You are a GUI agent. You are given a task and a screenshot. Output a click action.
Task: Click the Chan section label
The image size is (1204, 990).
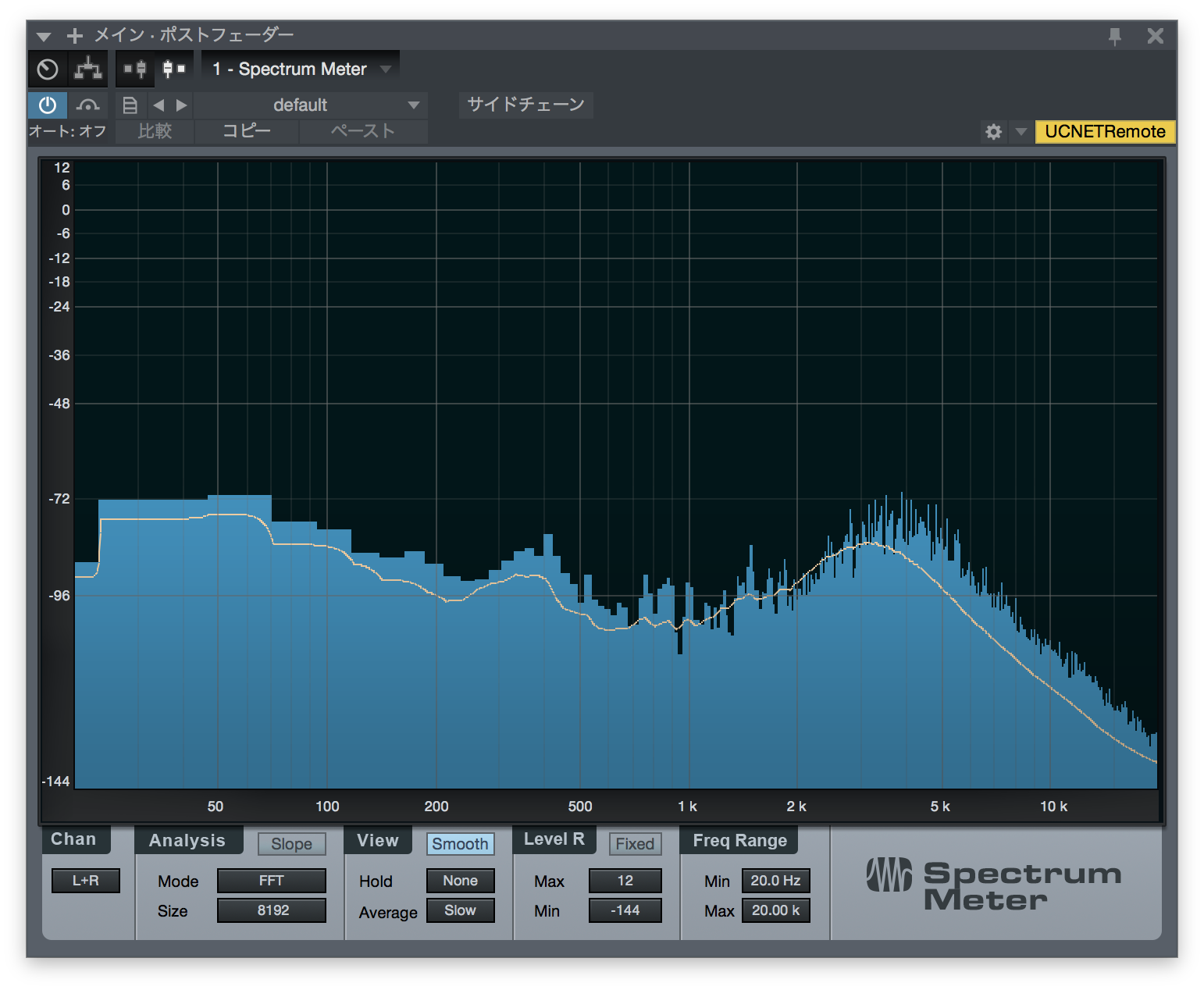(73, 839)
